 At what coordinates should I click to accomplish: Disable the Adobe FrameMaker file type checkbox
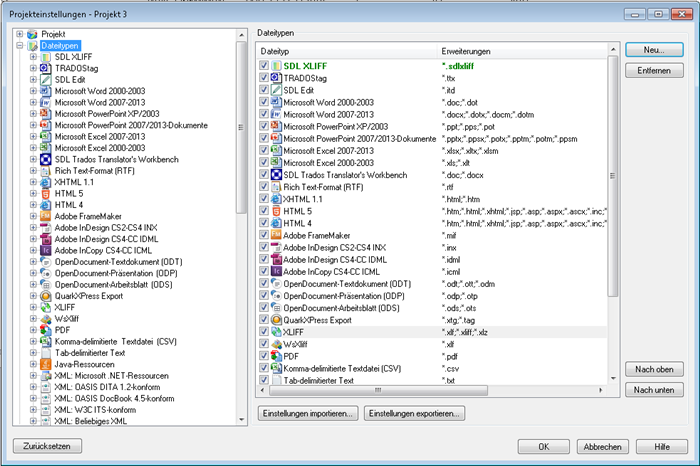click(264, 235)
